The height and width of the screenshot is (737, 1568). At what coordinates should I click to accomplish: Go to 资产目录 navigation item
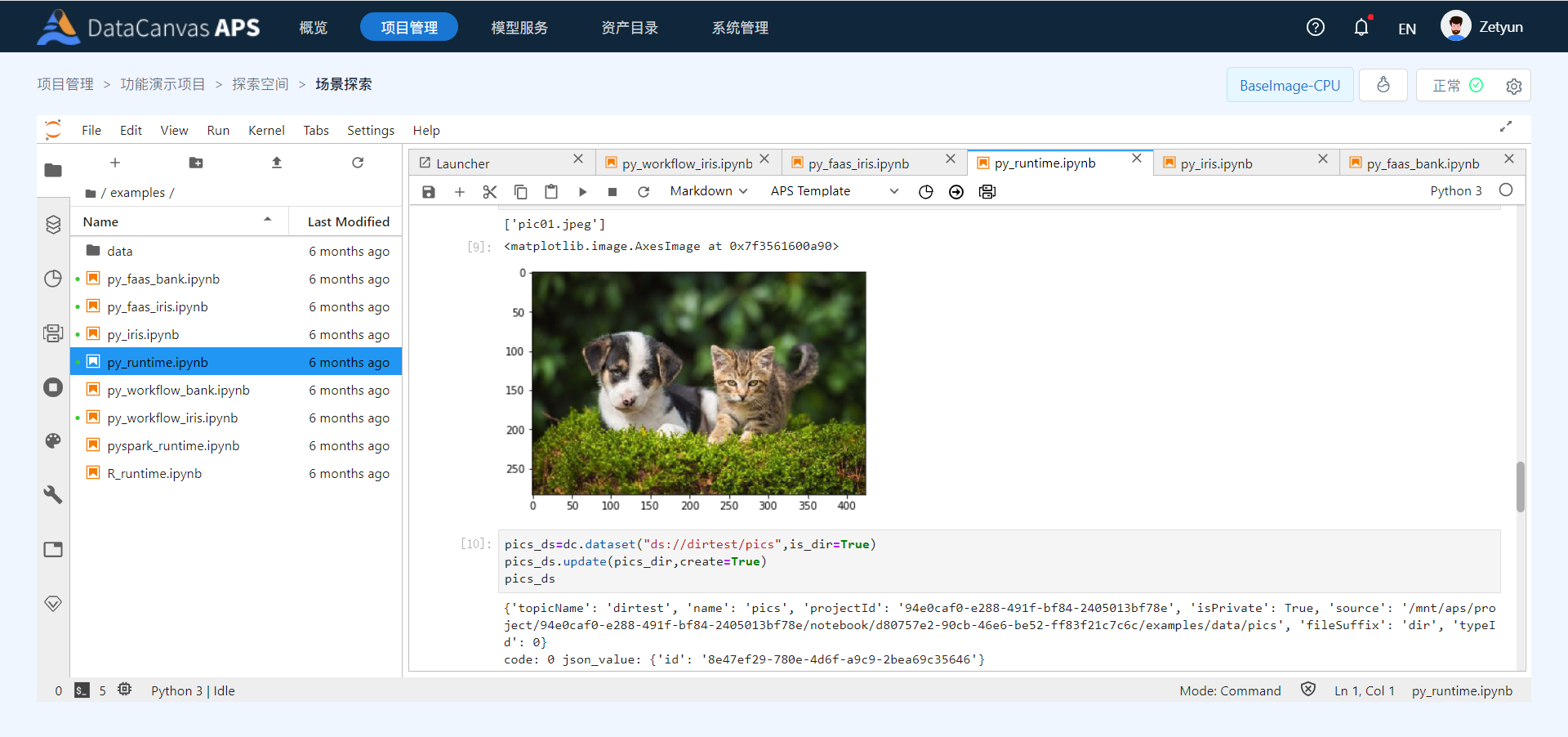(630, 28)
